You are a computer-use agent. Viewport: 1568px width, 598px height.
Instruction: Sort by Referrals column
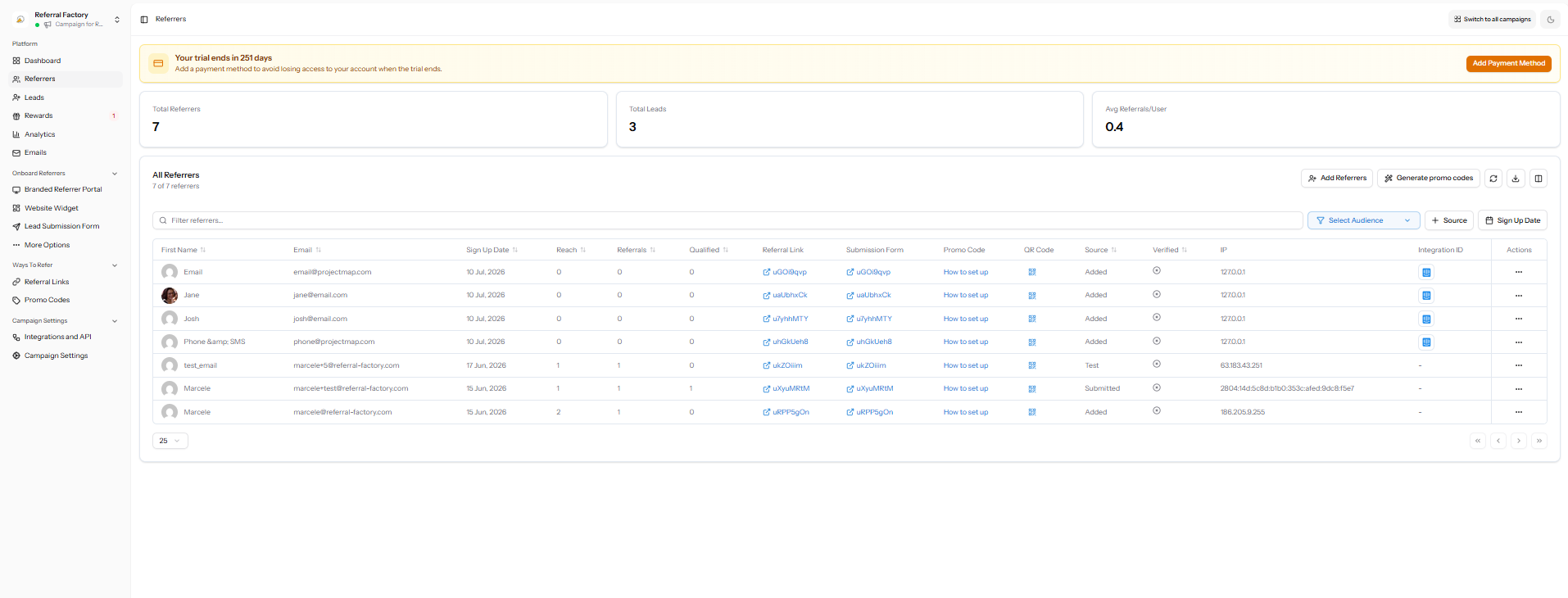(636, 250)
